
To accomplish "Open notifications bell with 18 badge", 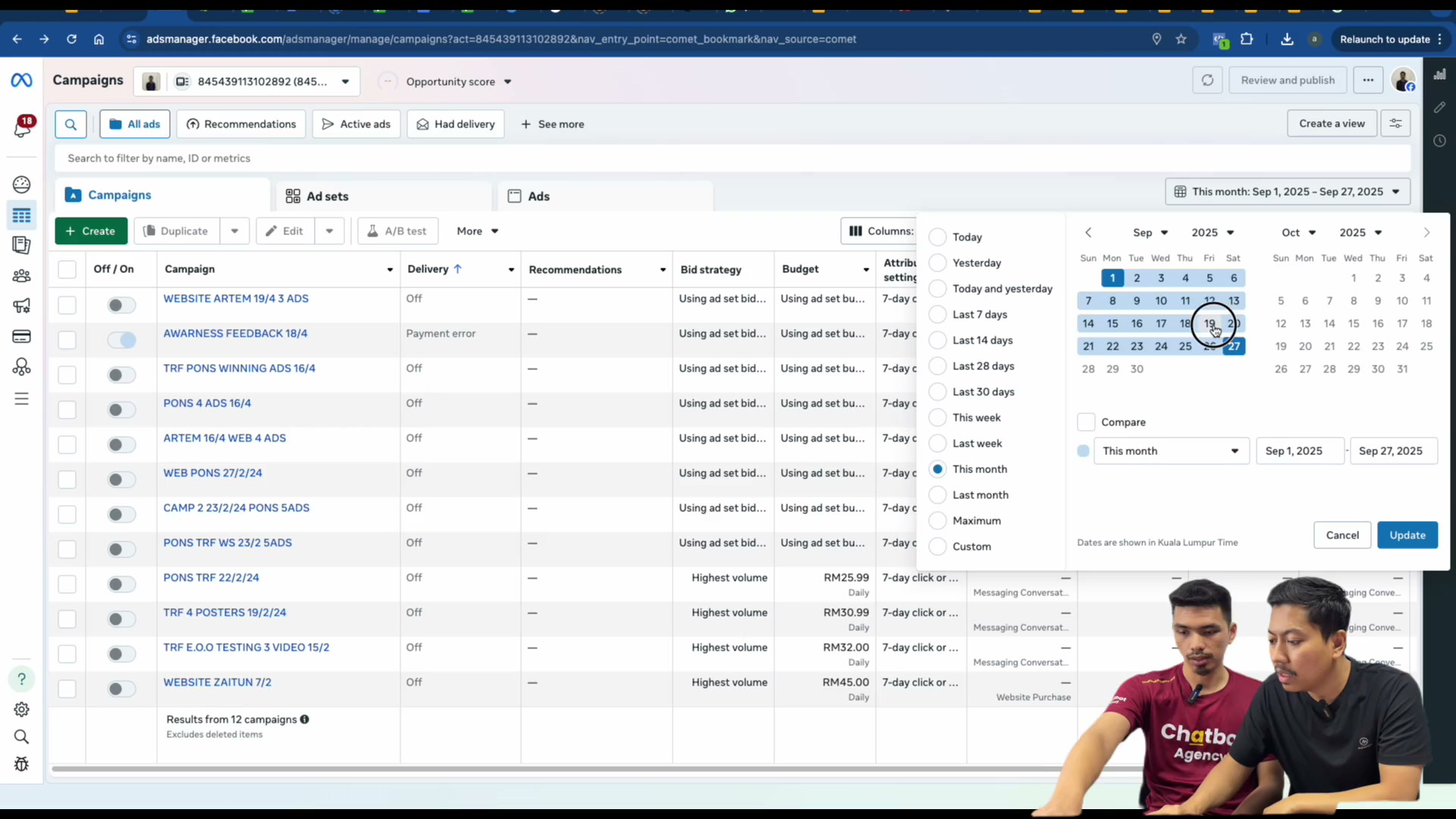I will (23, 127).
